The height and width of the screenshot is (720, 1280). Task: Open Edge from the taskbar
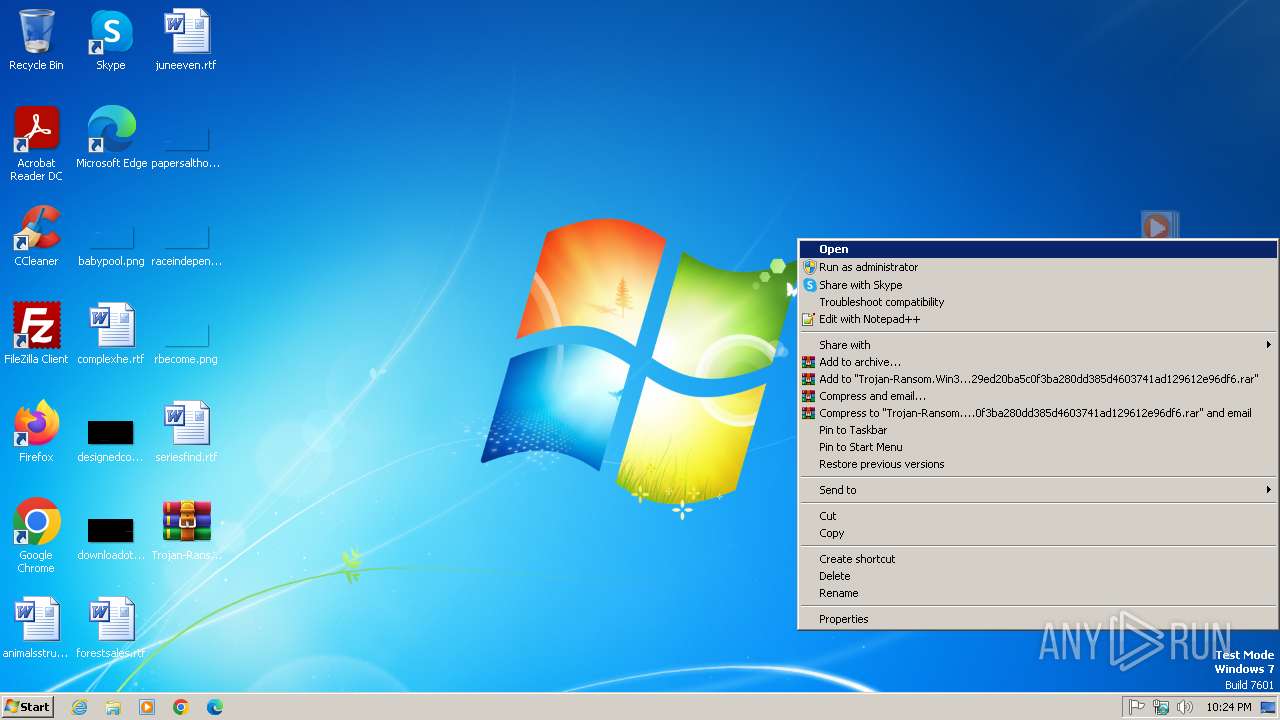[x=215, y=707]
